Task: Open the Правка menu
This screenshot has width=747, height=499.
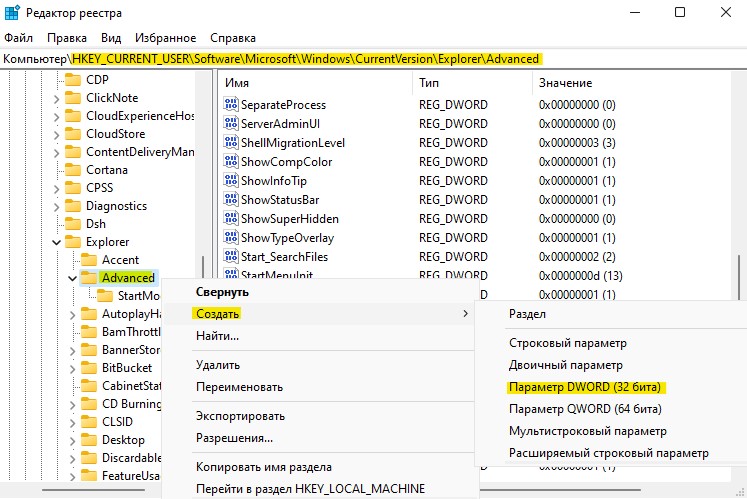Action: click(67, 38)
